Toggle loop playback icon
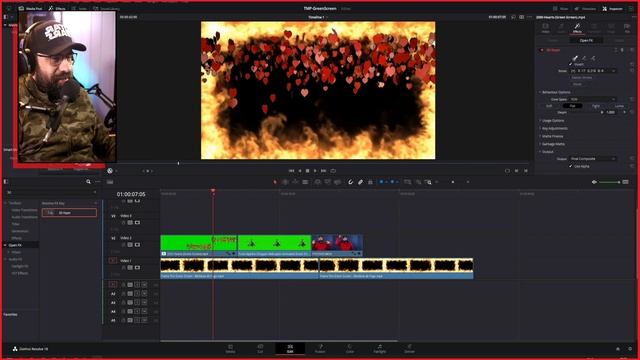640x360 pixels. click(333, 171)
